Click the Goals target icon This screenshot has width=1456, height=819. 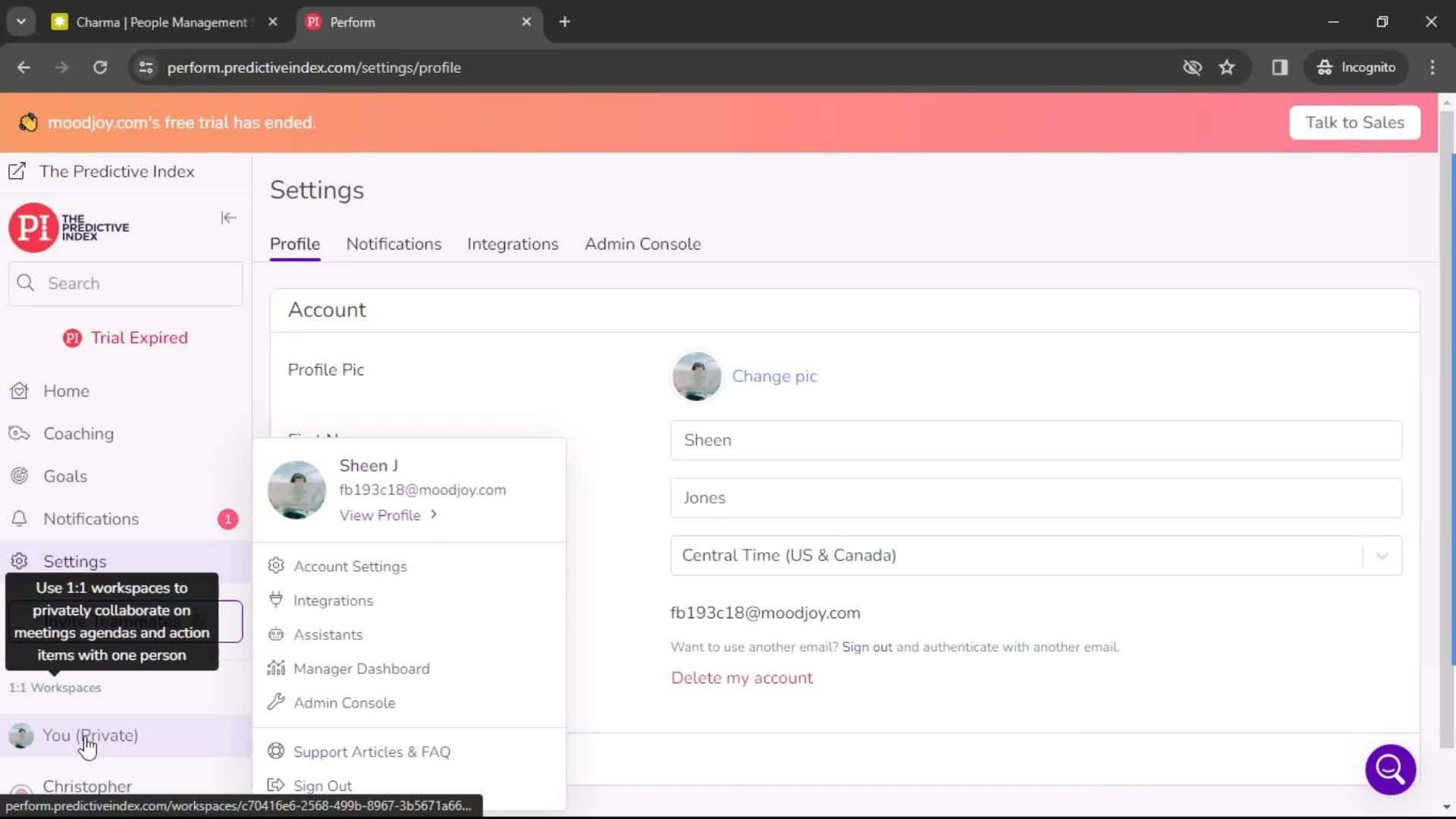coord(20,476)
